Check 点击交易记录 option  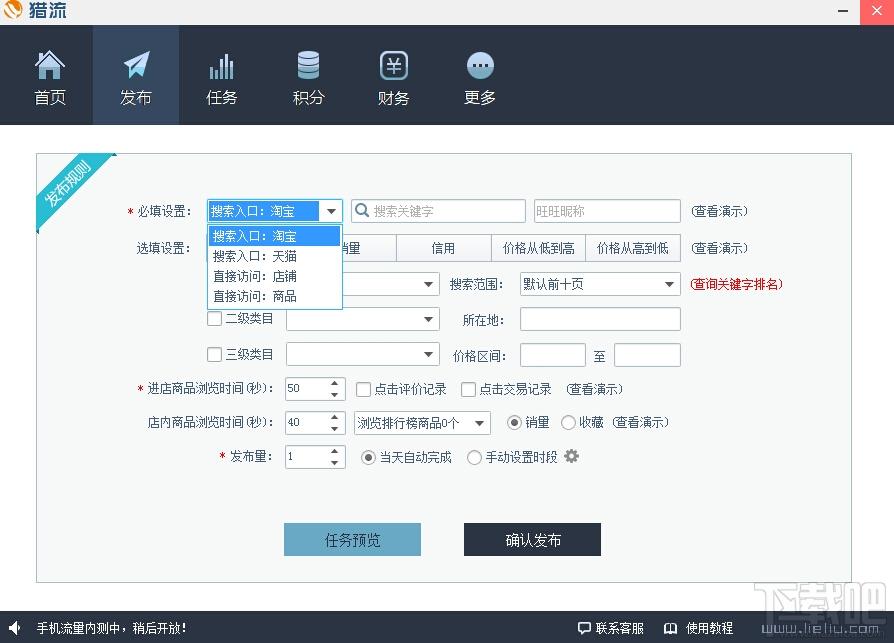[468, 389]
